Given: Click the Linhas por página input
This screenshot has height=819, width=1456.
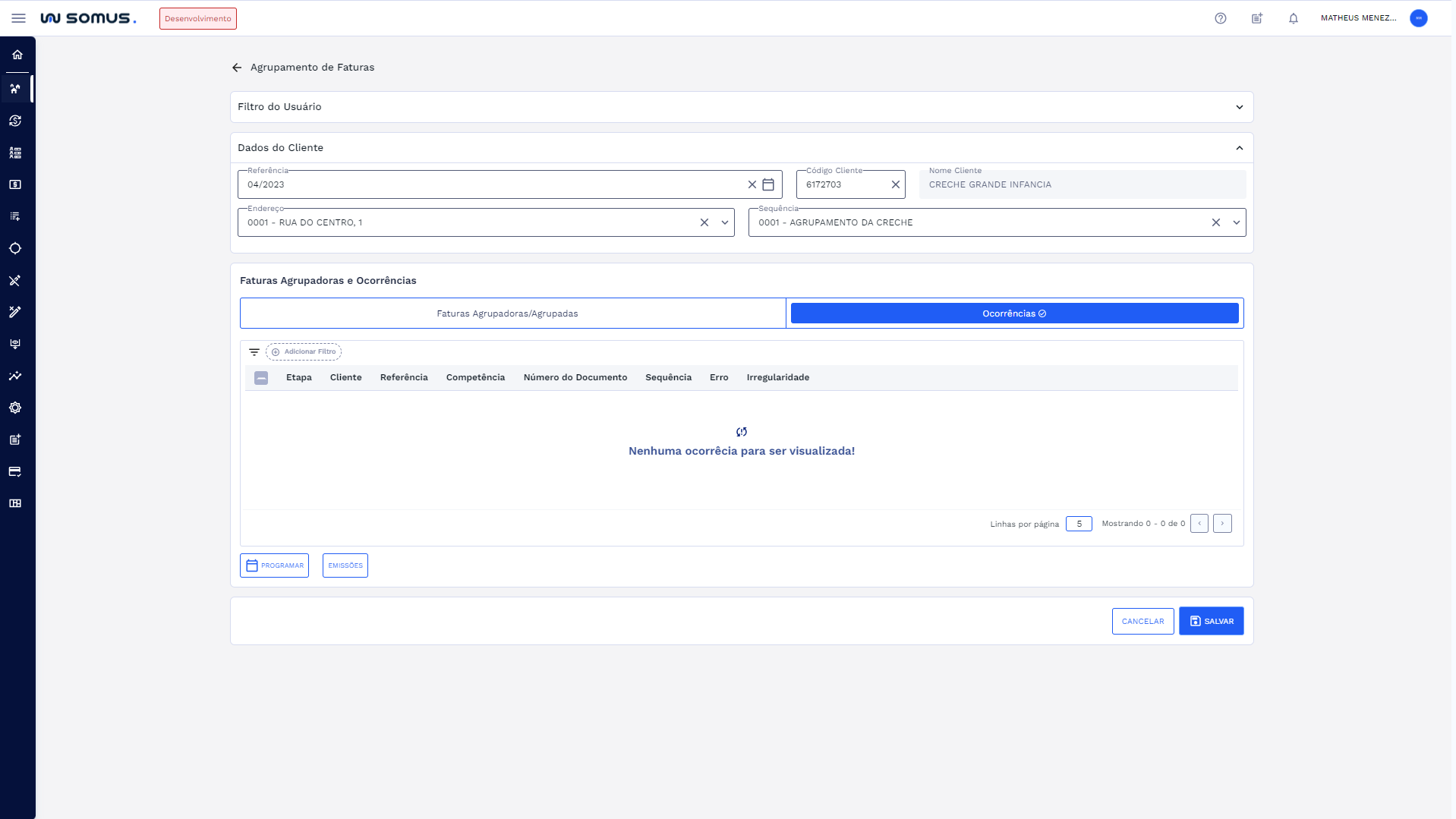Looking at the screenshot, I should [x=1078, y=524].
